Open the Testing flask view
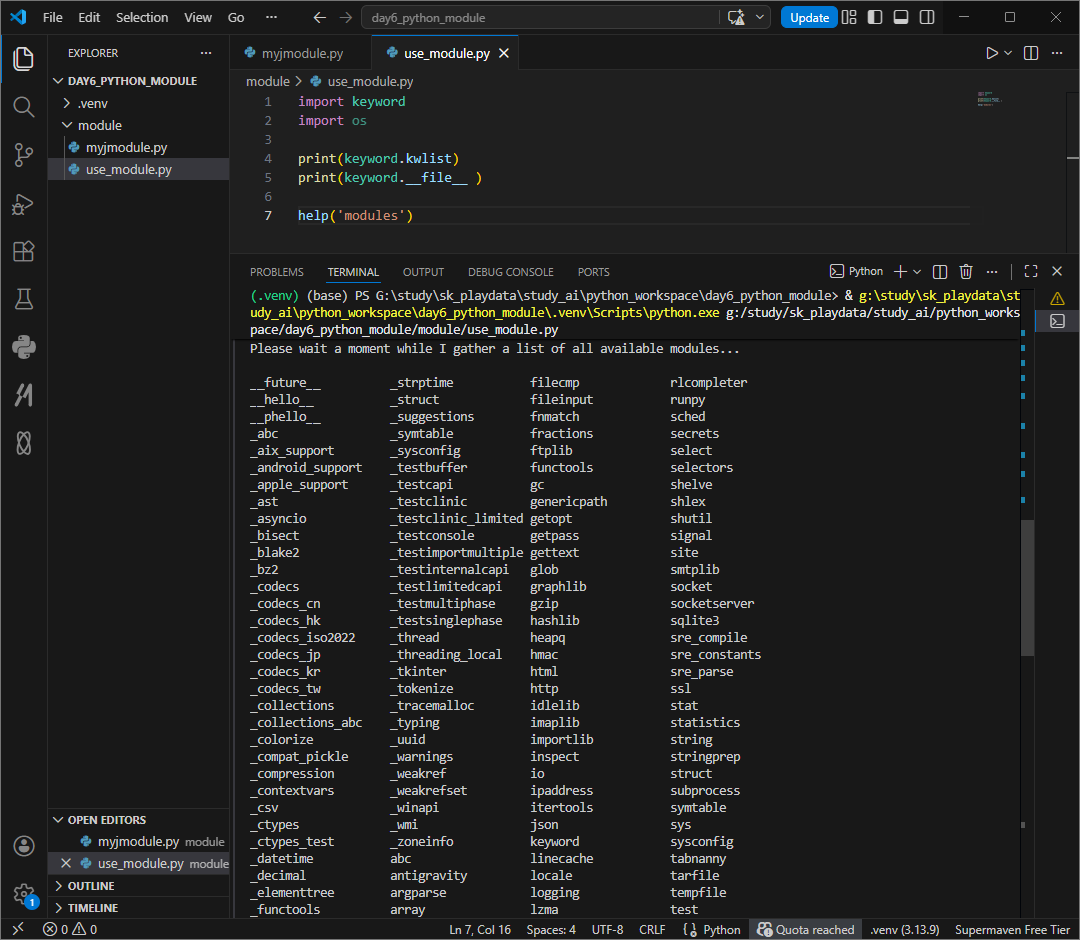Image resolution: width=1080 pixels, height=940 pixels. 23,300
